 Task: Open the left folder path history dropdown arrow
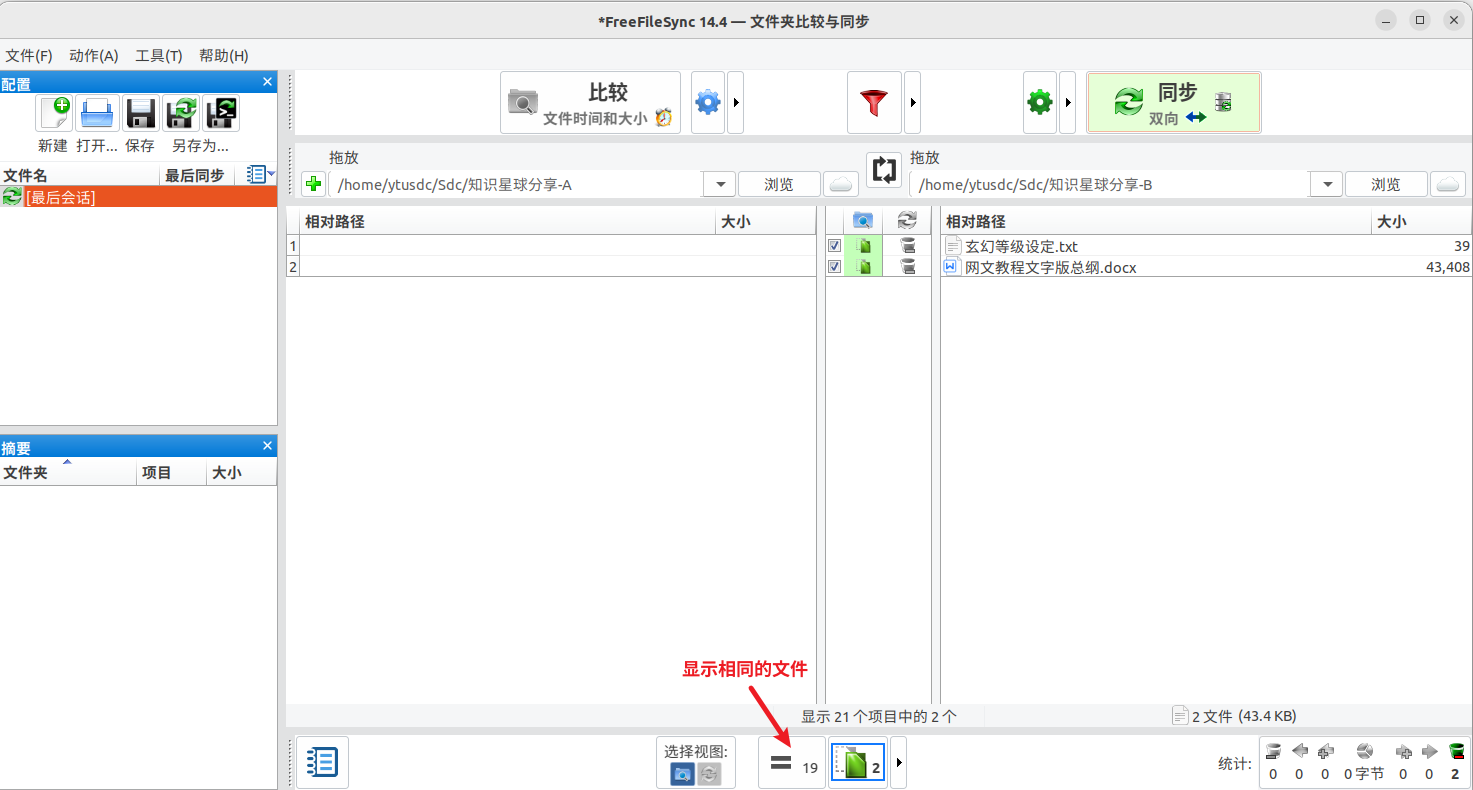(x=719, y=183)
